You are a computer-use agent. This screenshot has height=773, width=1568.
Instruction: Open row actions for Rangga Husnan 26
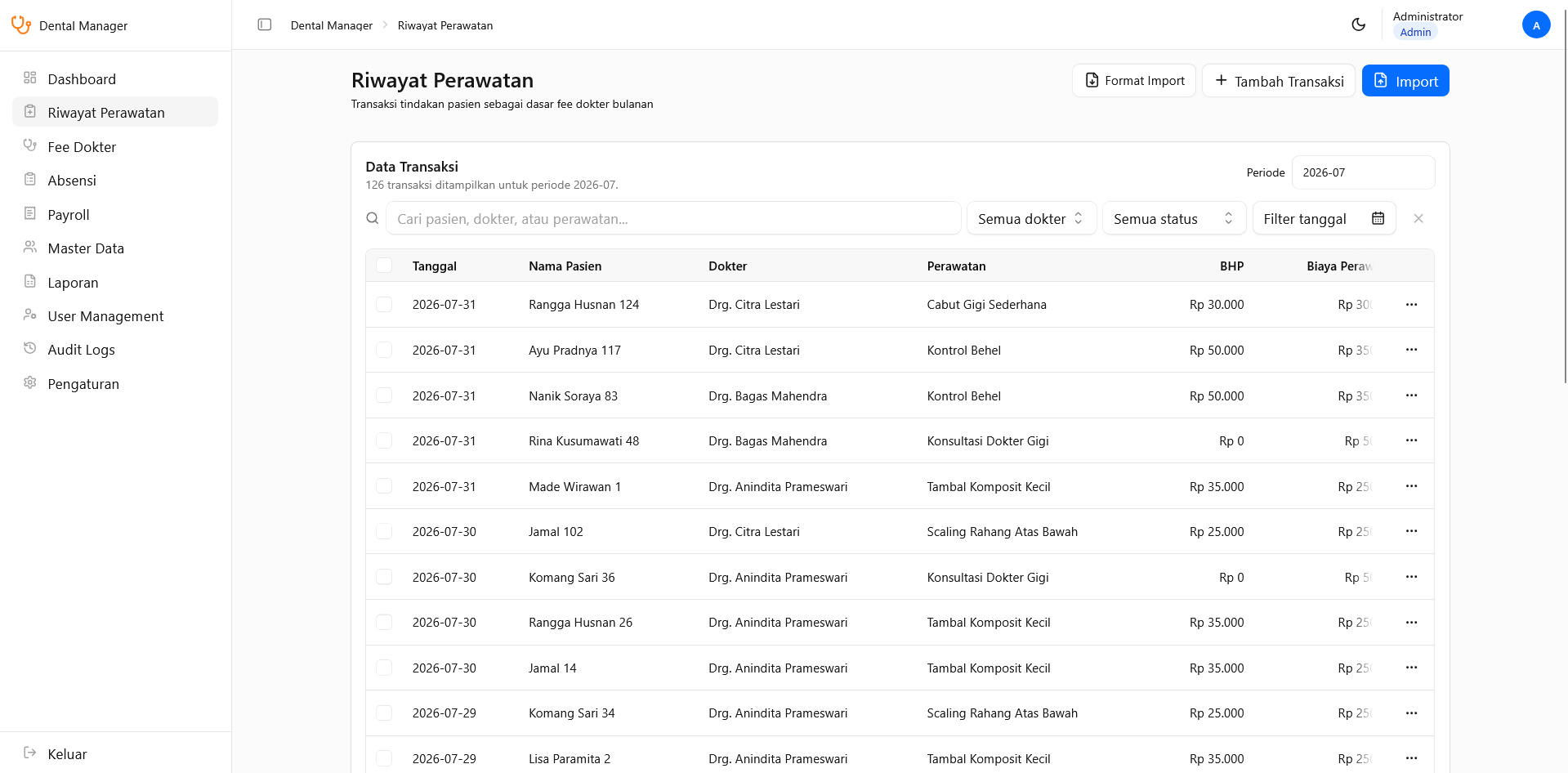[1411, 623]
